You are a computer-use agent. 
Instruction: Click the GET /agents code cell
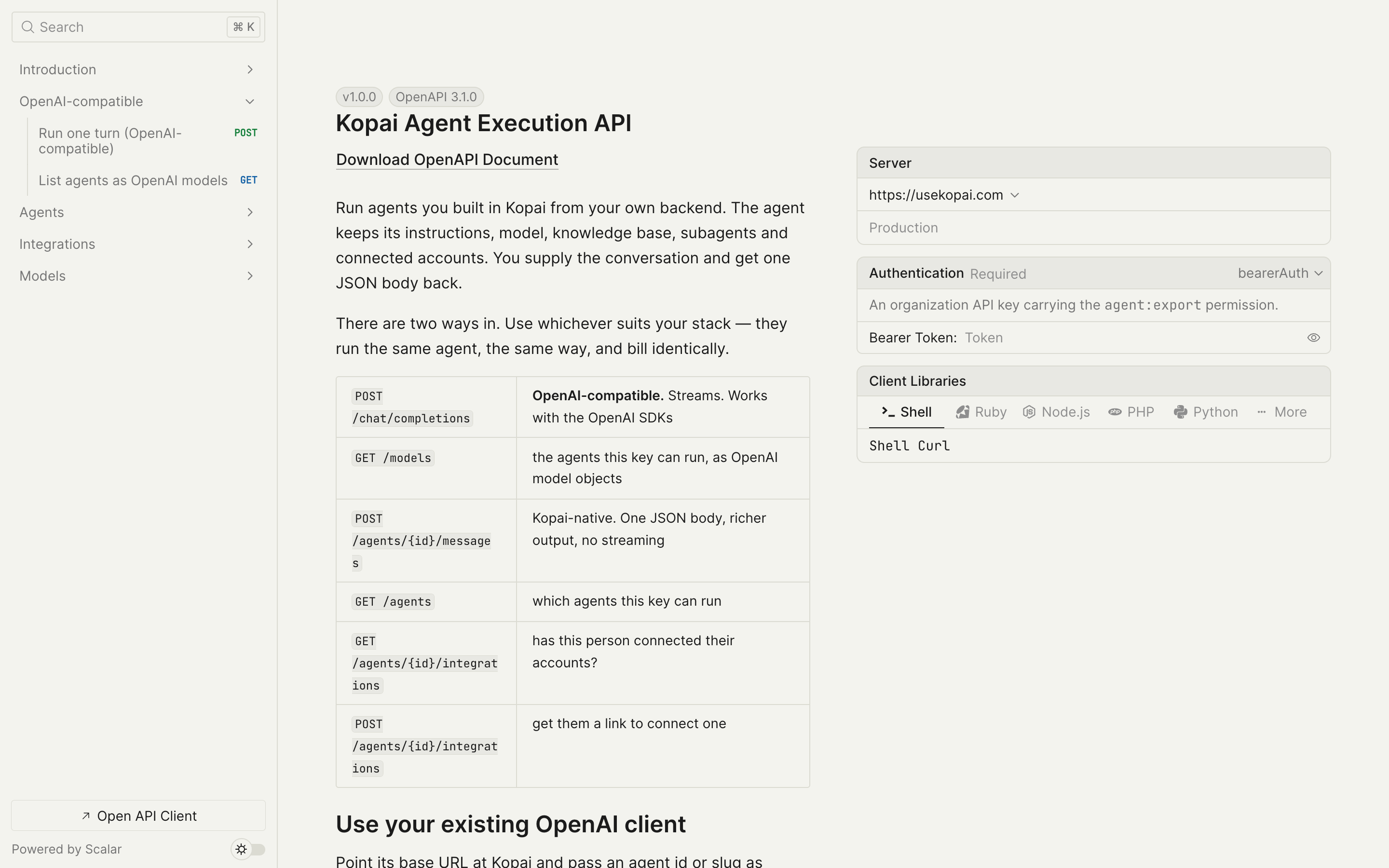tap(393, 602)
